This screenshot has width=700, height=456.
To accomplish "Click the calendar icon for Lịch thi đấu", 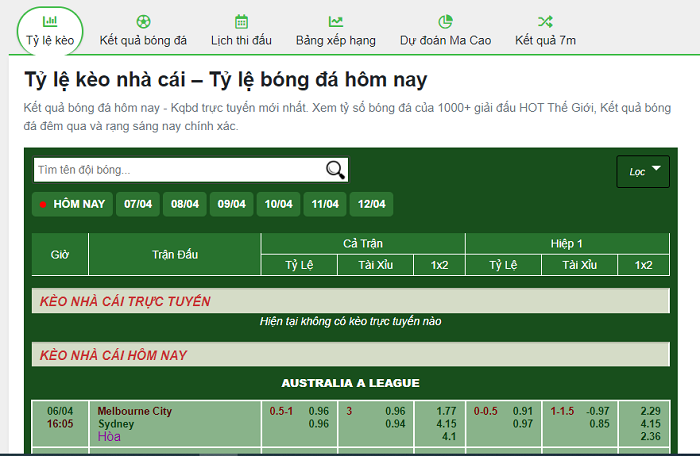I will click(x=241, y=21).
